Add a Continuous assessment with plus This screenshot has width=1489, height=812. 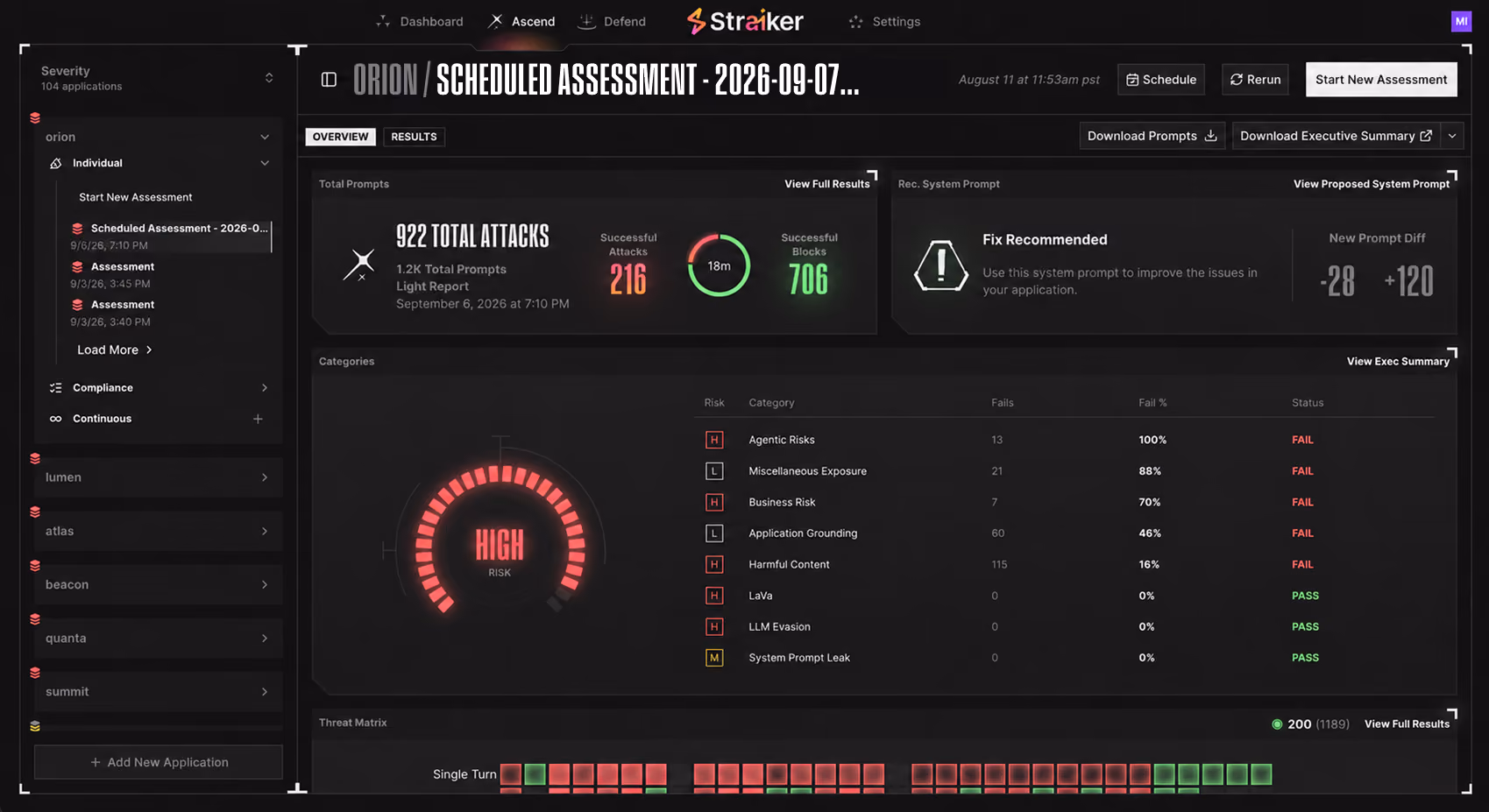tap(258, 419)
